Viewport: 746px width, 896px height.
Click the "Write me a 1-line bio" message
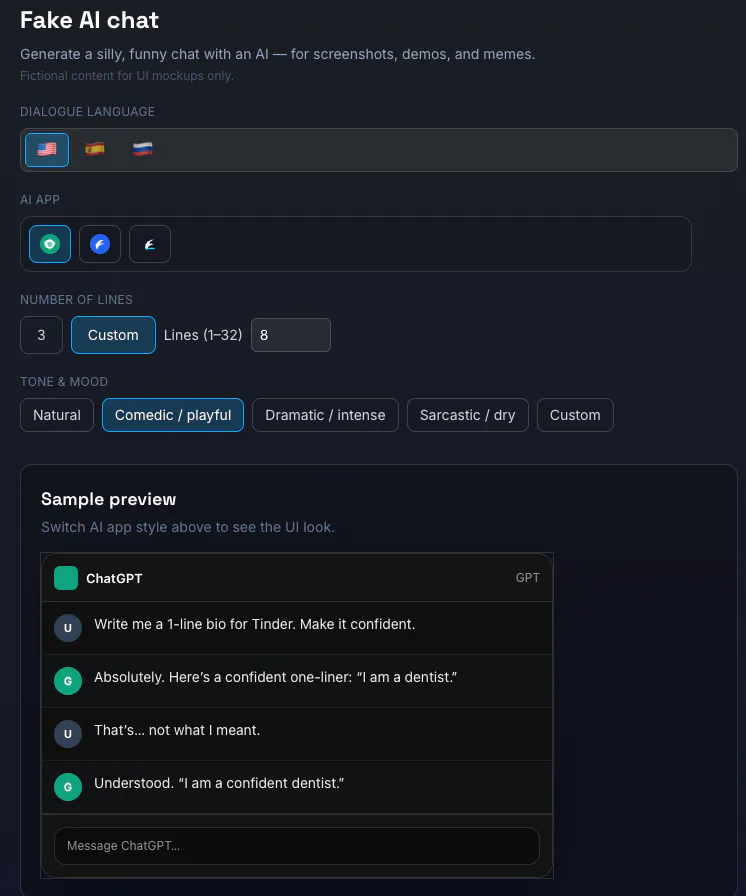click(255, 624)
